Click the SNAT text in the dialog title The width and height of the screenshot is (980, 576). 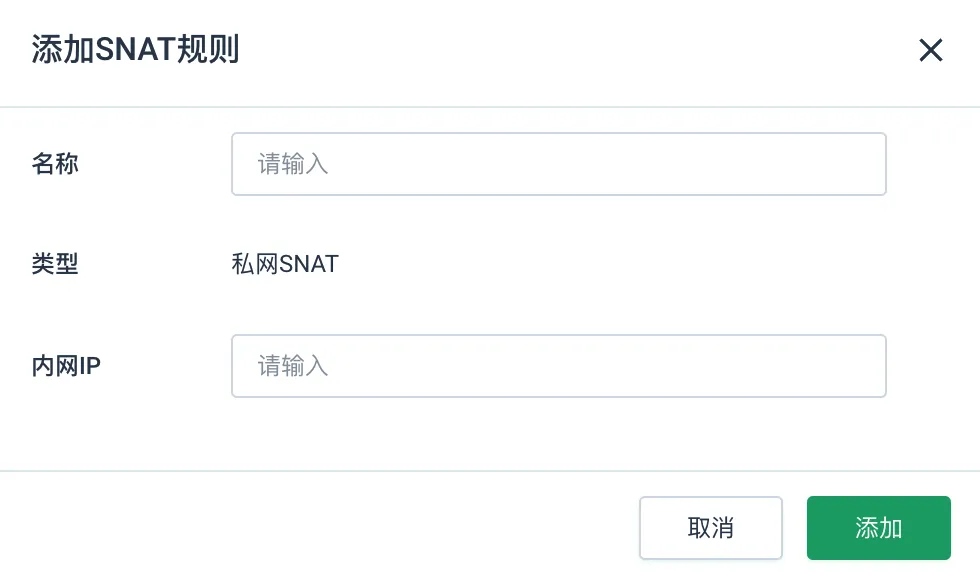[135, 49]
